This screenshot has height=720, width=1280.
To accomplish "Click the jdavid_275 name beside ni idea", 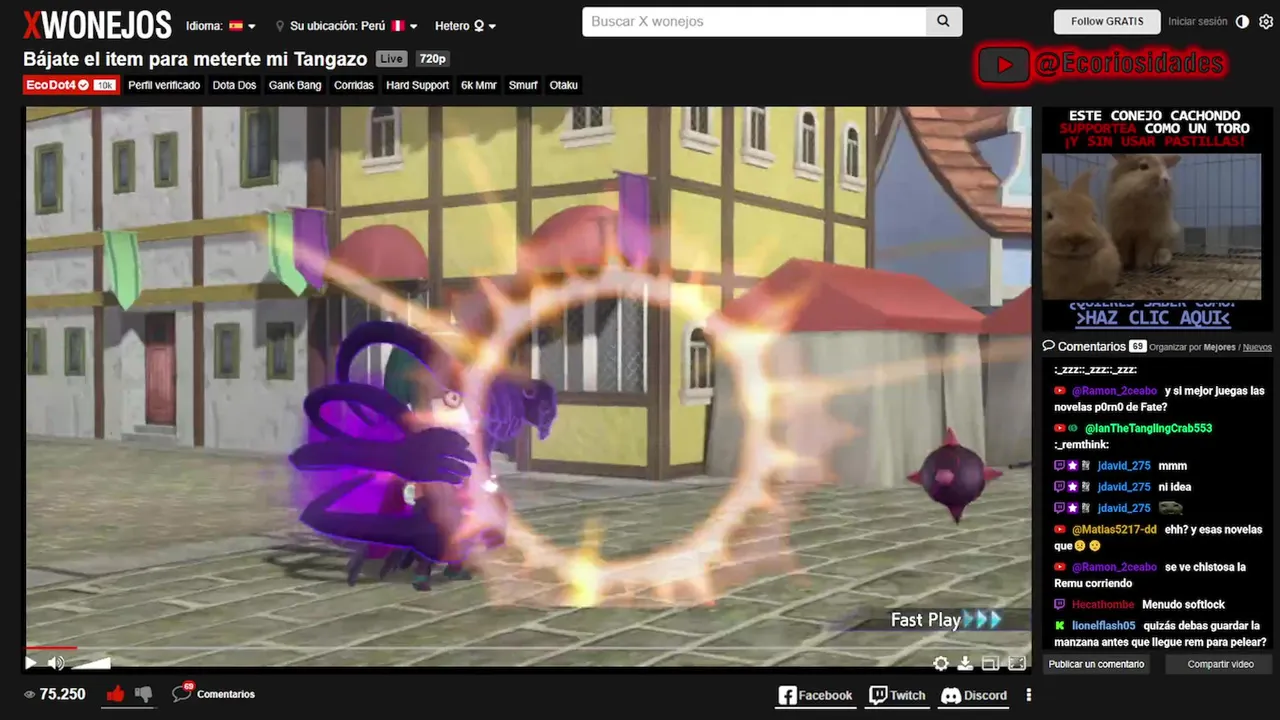I will click(1124, 487).
